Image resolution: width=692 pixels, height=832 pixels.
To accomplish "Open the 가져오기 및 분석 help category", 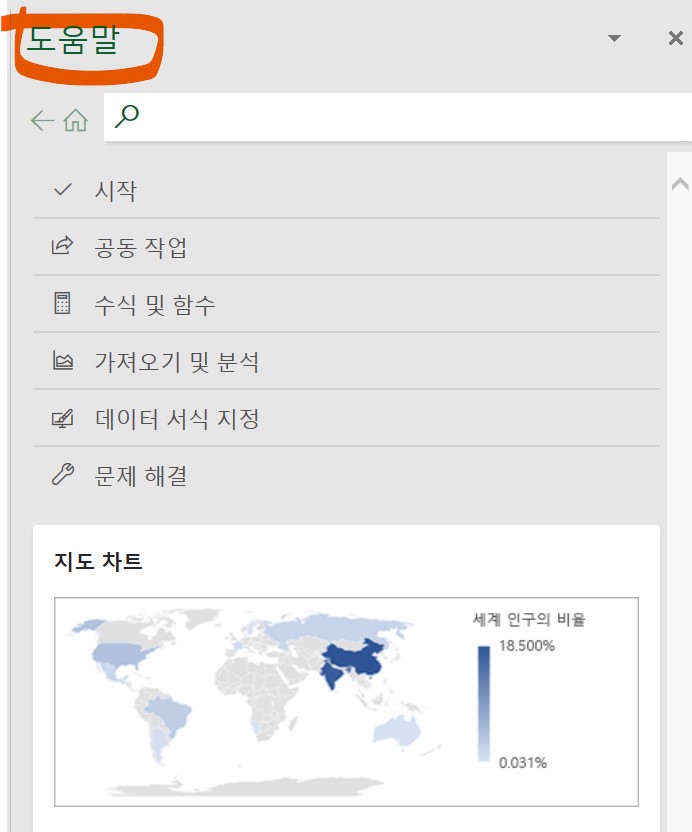I will tap(347, 361).
